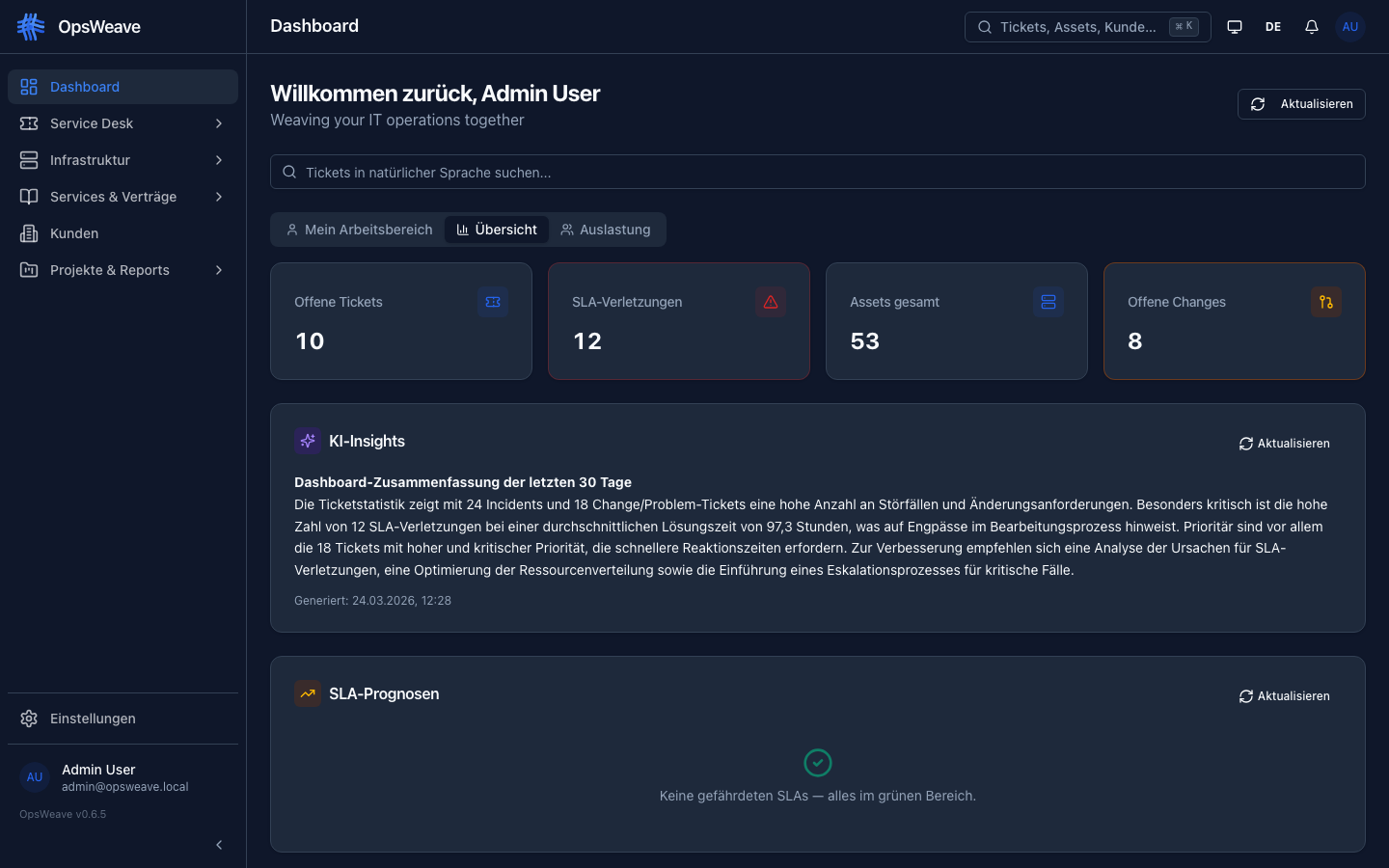Open the AU user avatar menu
The image size is (1389, 868).
pyautogui.click(x=1349, y=26)
